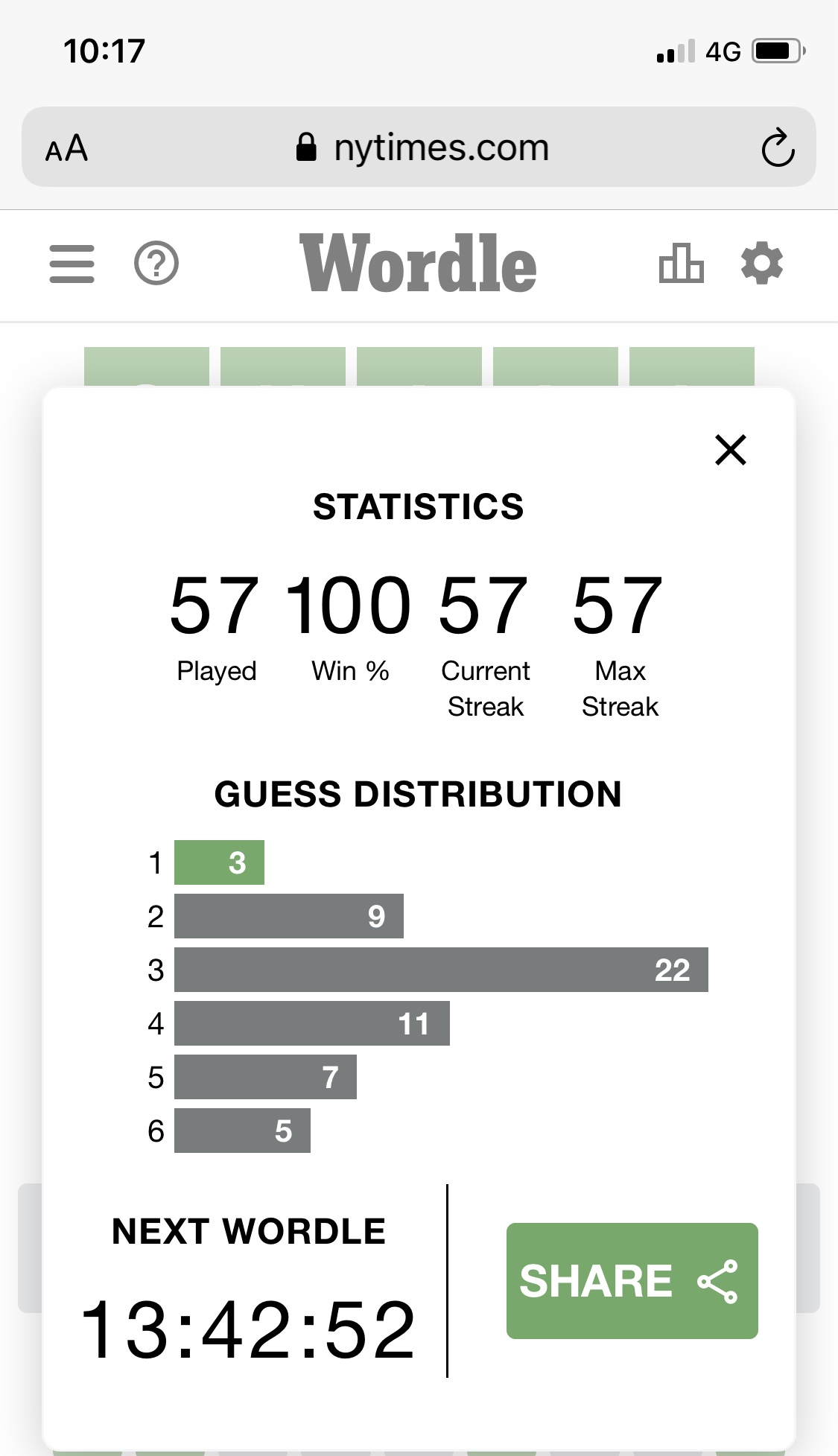Image resolution: width=838 pixels, height=1456 pixels.
Task: Tap the Wordle title logo
Action: [419, 263]
